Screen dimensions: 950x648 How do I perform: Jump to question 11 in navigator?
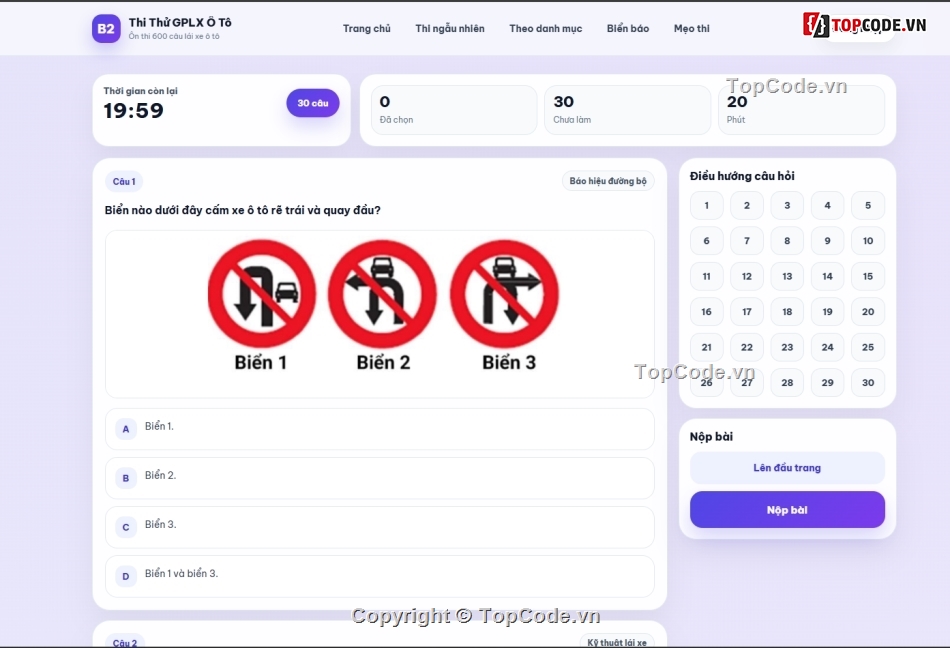pos(706,276)
